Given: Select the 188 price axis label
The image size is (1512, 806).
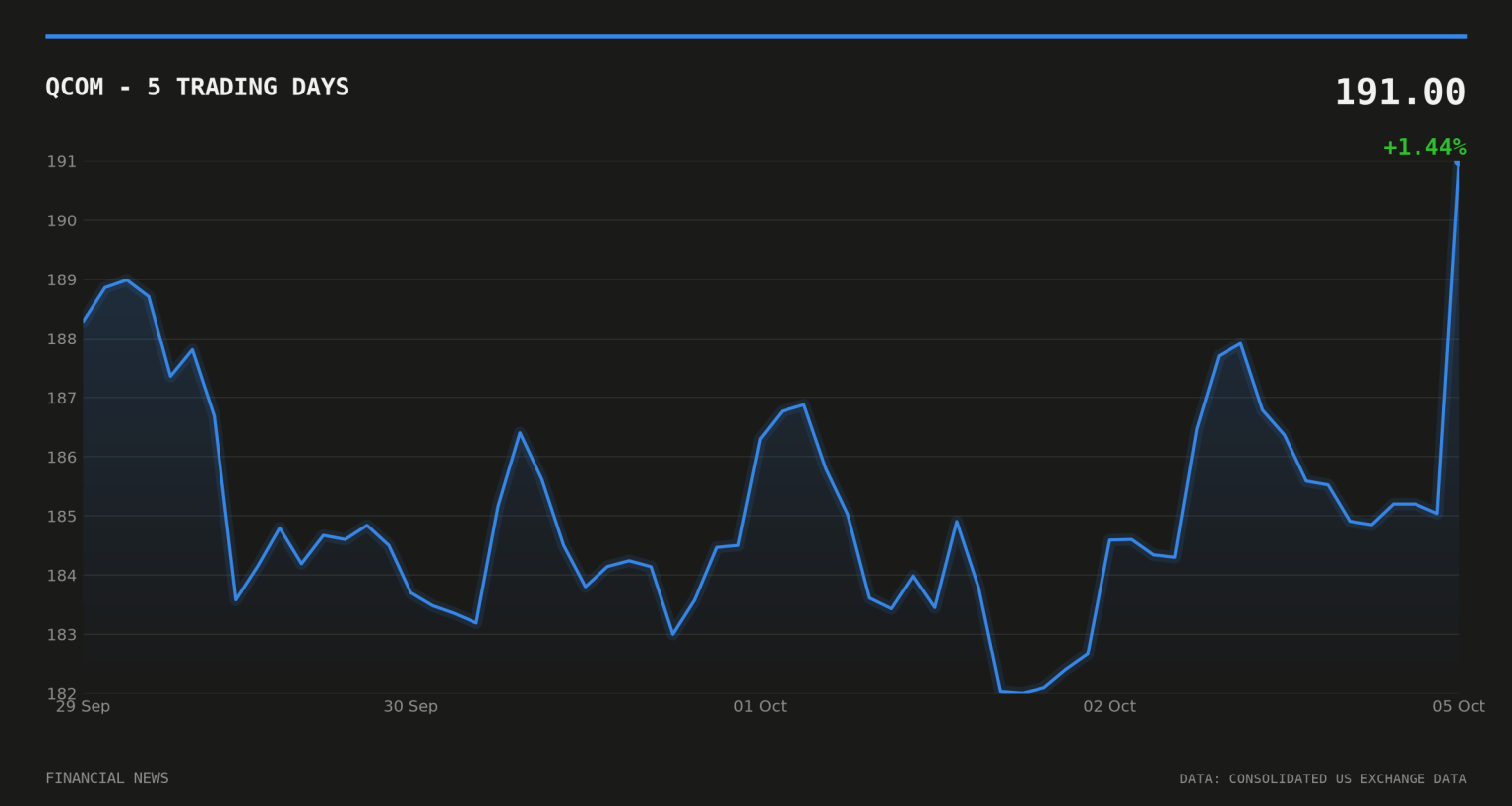Looking at the screenshot, I should pos(62,339).
